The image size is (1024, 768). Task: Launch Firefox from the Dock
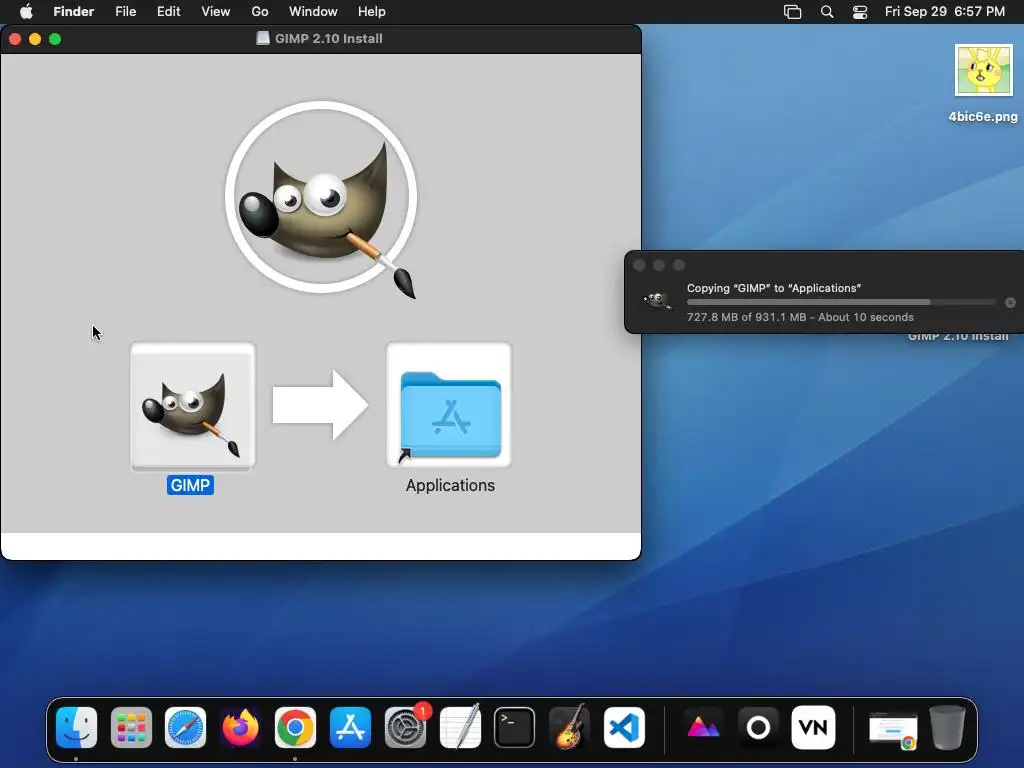click(x=240, y=727)
